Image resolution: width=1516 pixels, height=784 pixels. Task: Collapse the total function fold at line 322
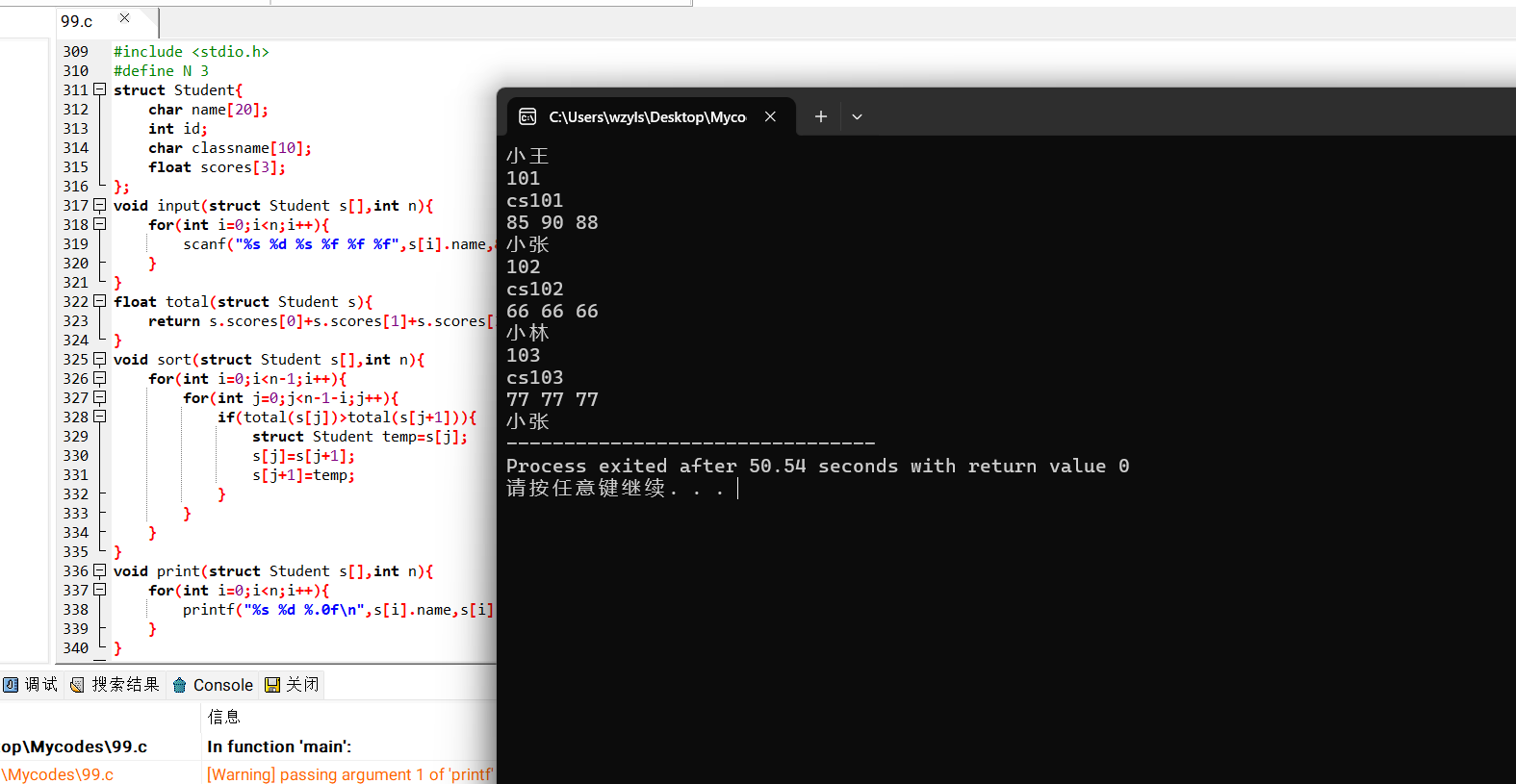pos(99,301)
